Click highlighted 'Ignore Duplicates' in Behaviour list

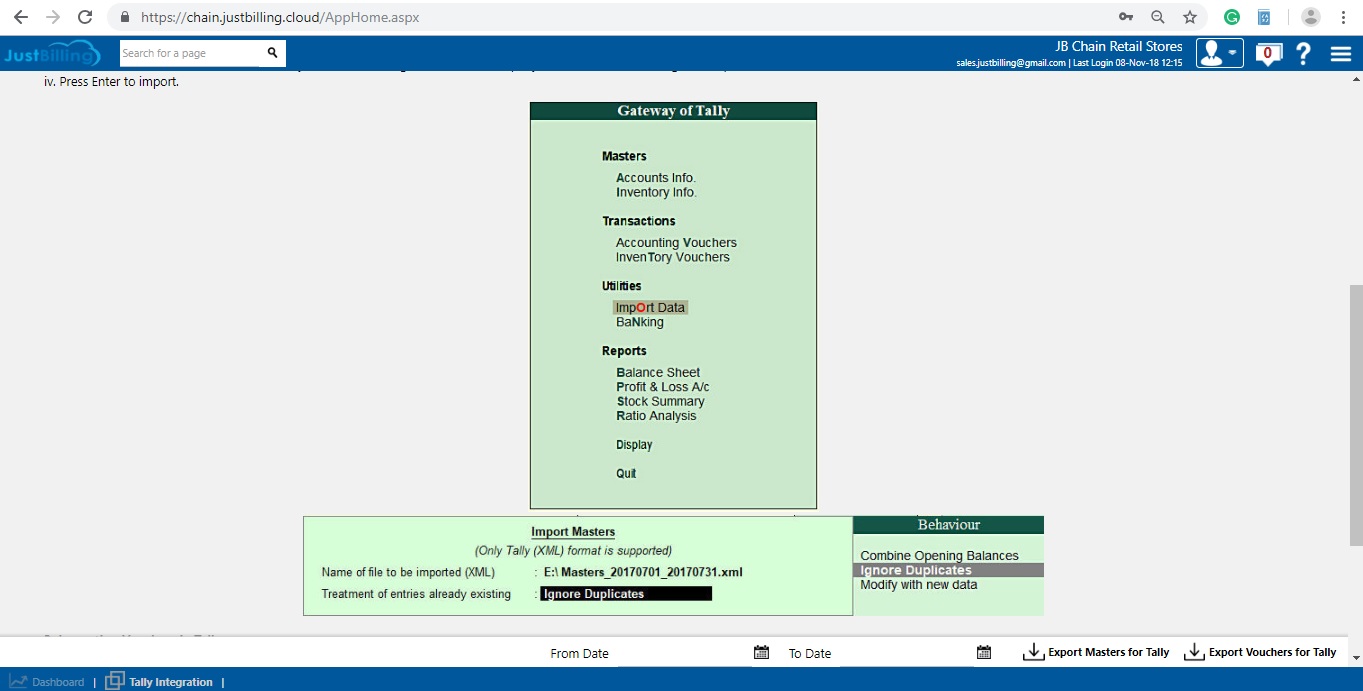coord(948,570)
